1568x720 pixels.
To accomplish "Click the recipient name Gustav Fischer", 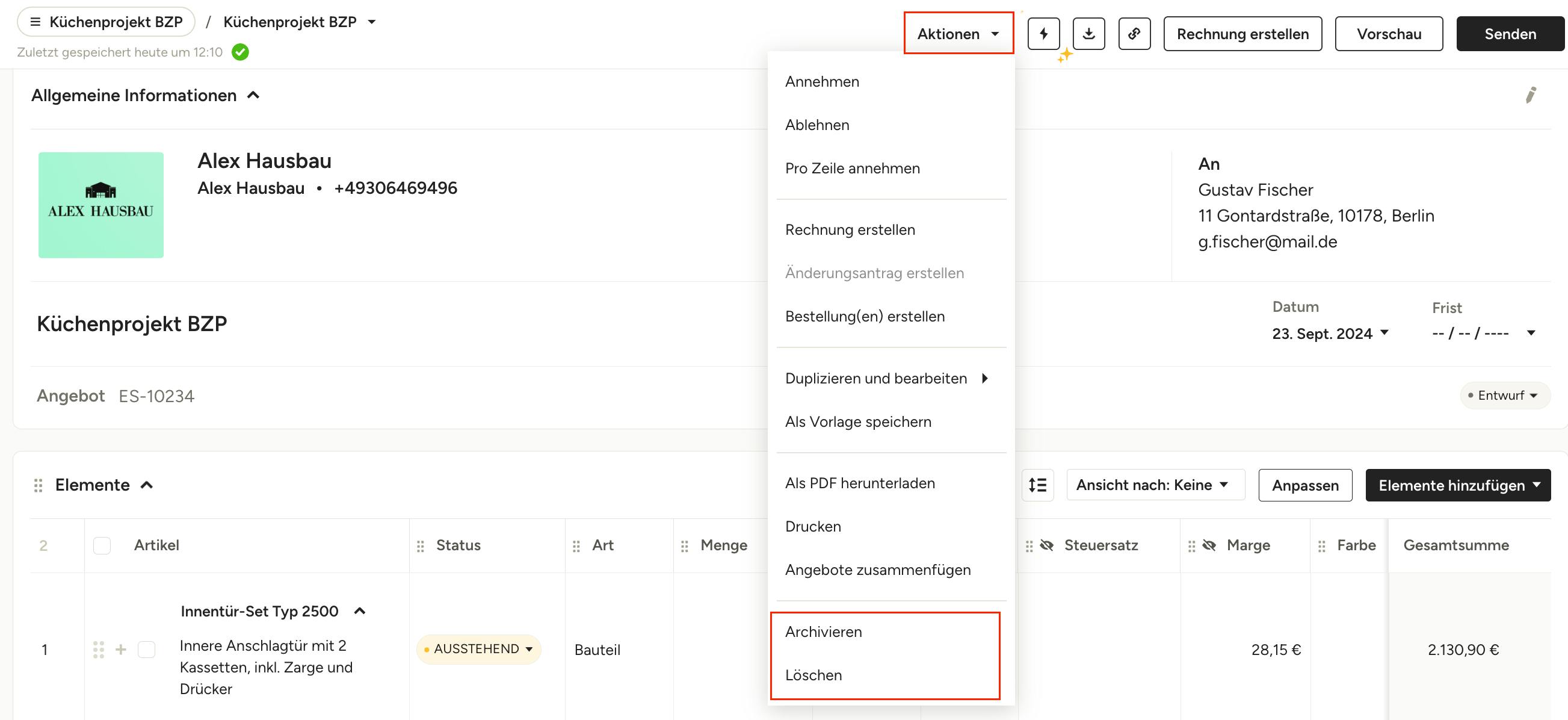I will coord(1255,190).
